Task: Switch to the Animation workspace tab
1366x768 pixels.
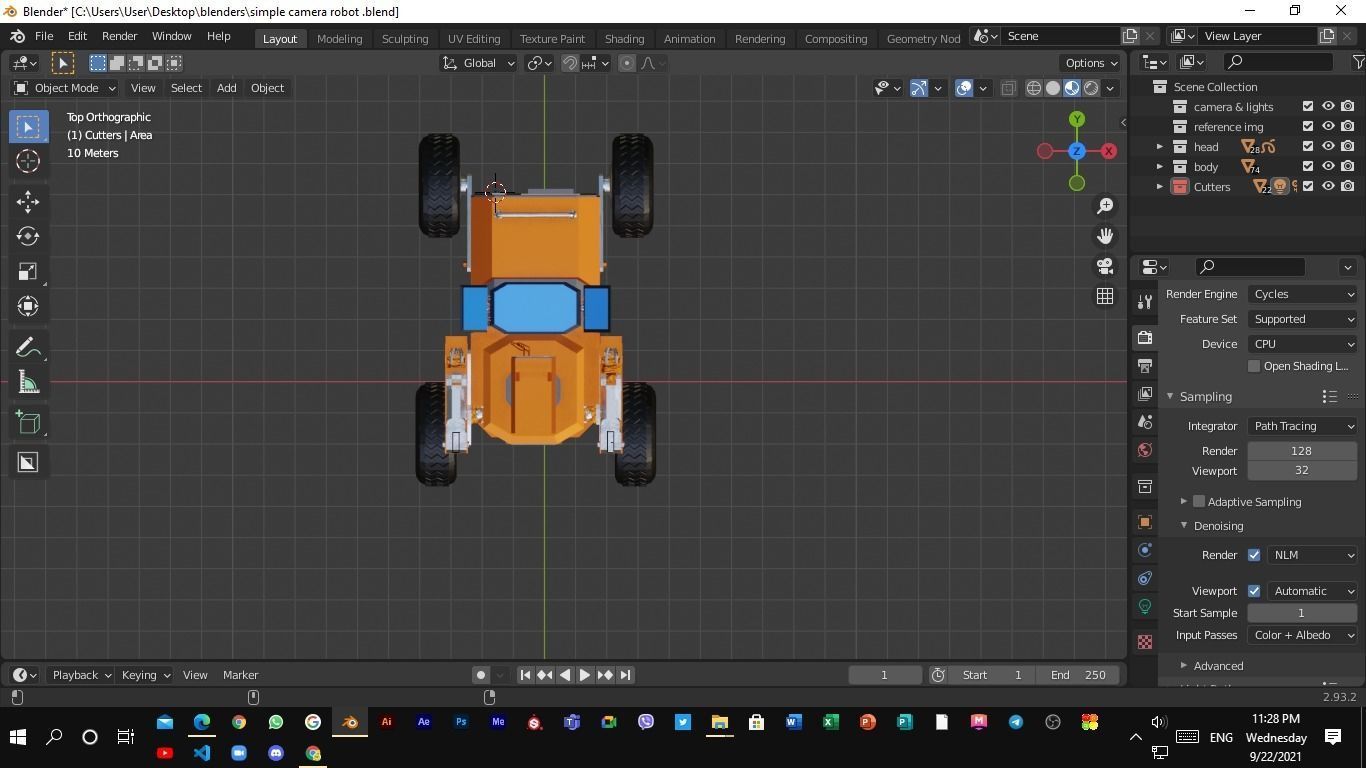Action: click(x=689, y=38)
